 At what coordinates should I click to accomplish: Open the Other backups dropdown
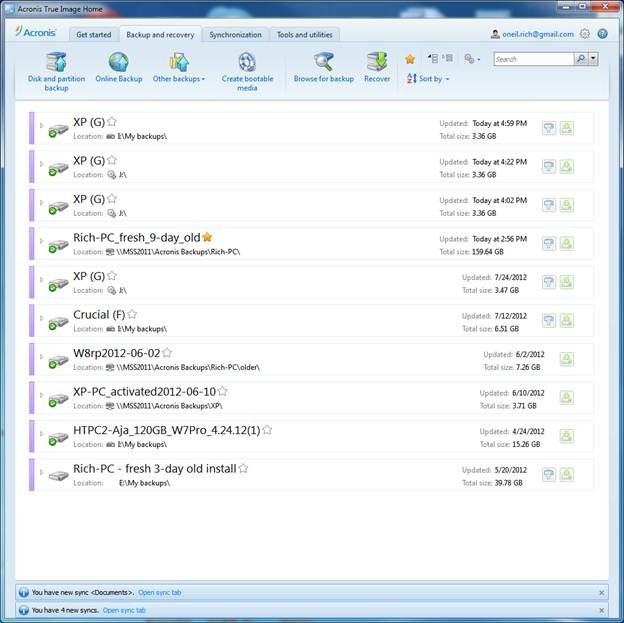tap(179, 78)
